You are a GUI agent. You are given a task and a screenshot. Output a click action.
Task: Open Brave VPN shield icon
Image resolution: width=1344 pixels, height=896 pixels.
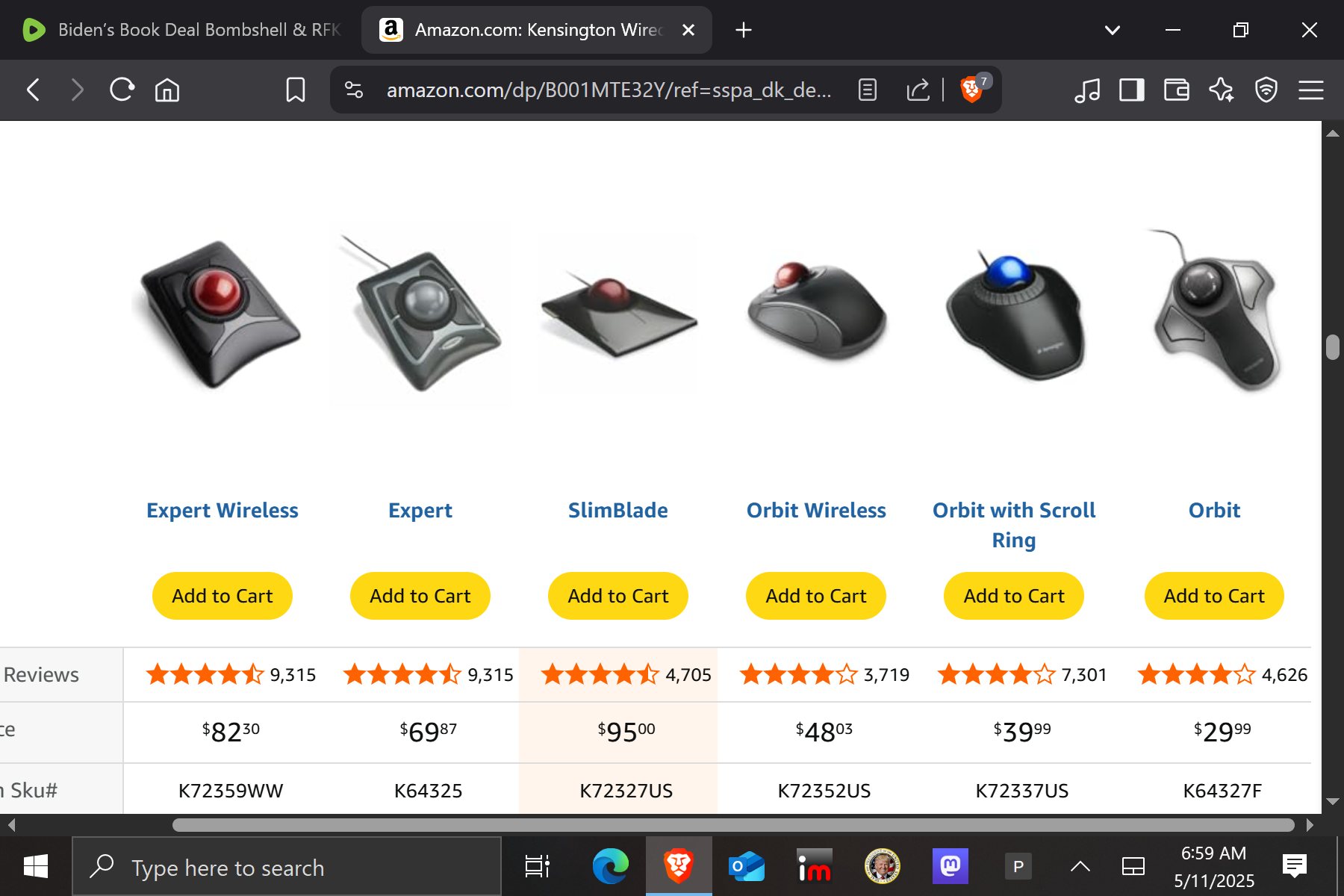[1266, 90]
